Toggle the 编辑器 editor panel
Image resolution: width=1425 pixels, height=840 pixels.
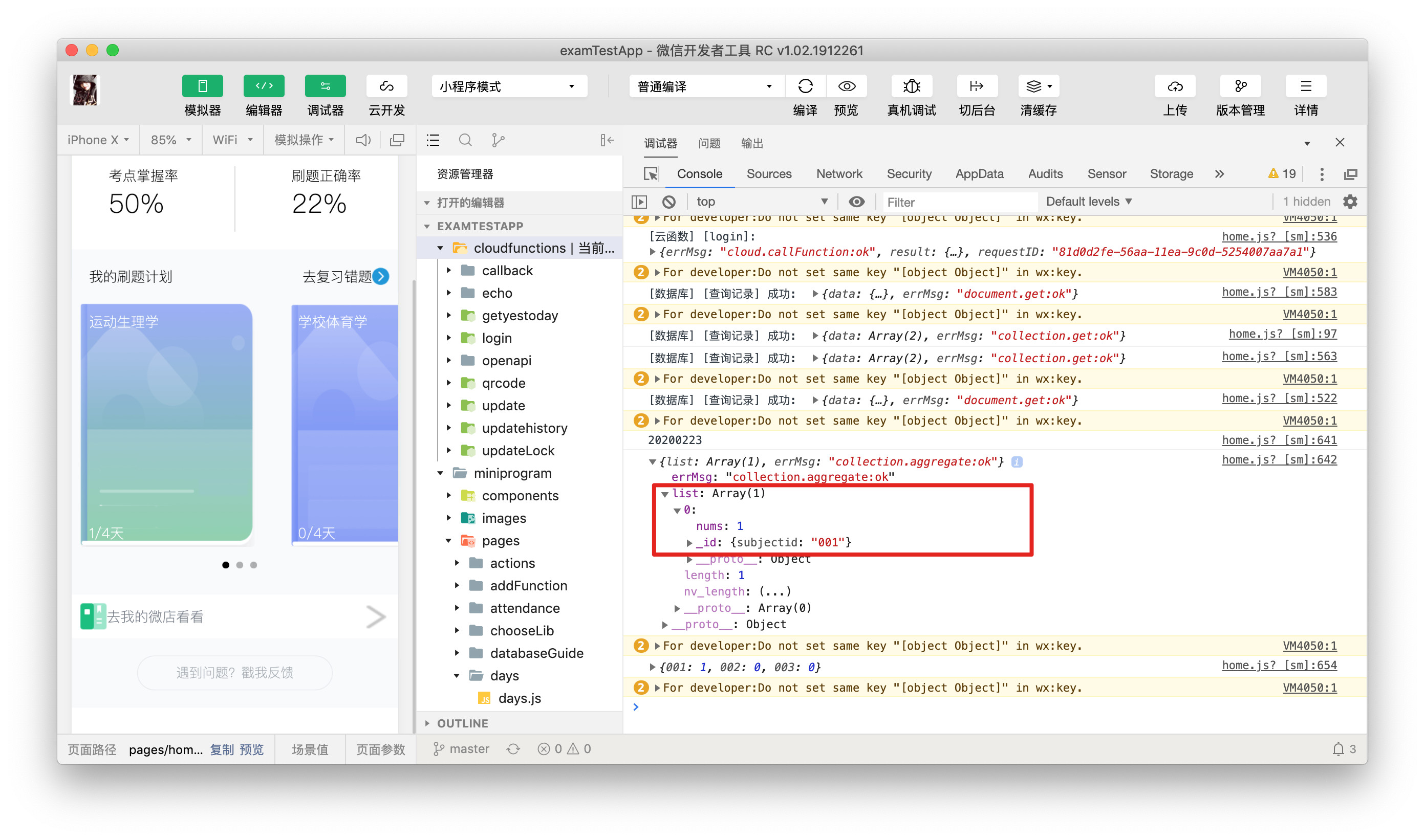(264, 86)
